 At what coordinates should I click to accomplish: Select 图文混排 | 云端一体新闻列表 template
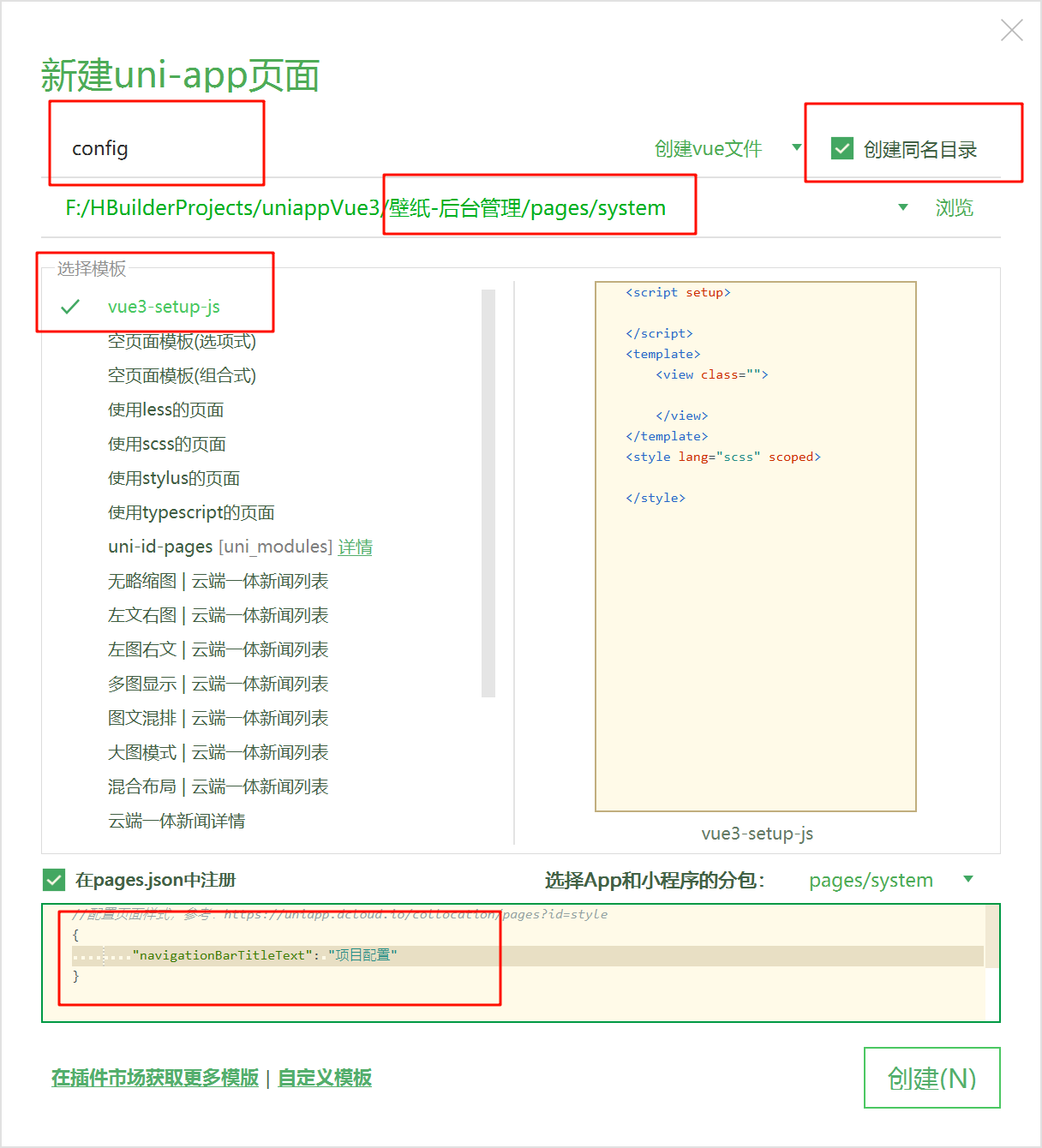point(219,718)
